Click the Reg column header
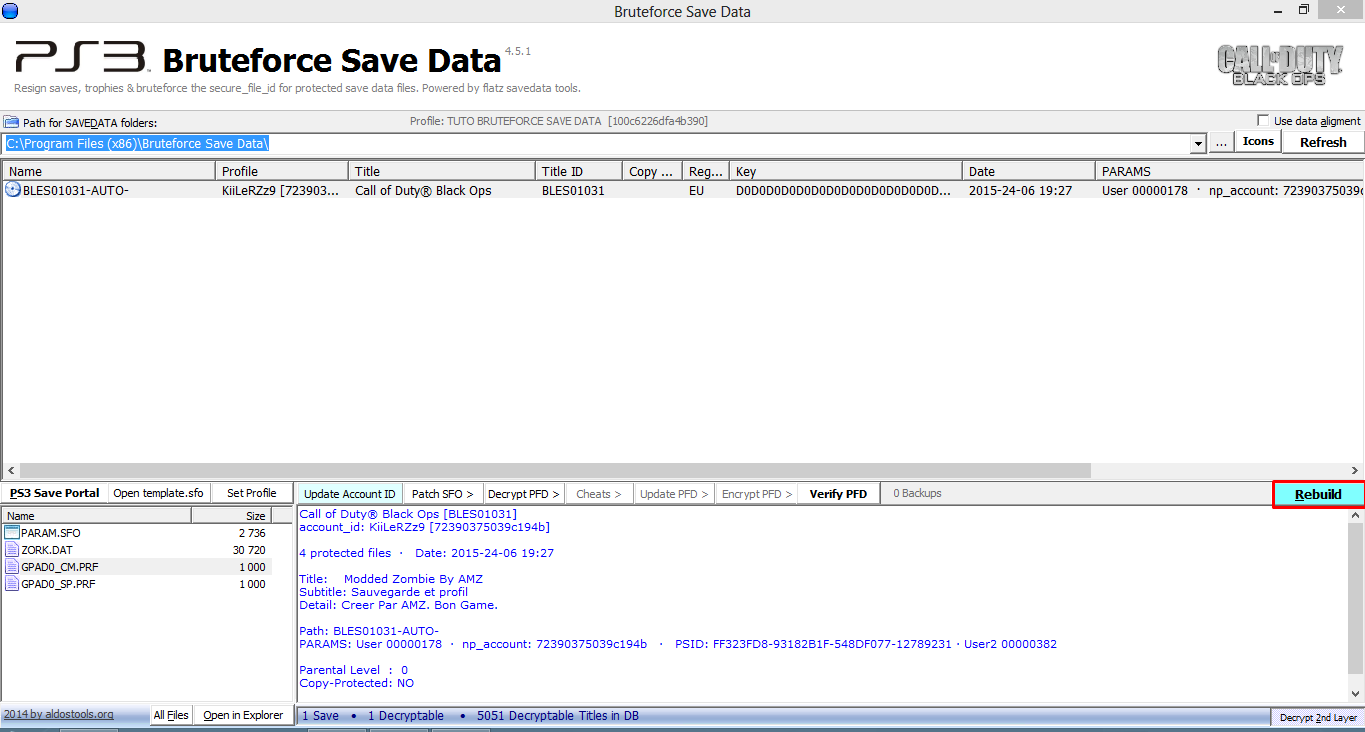The height and width of the screenshot is (732, 1365). (x=706, y=171)
